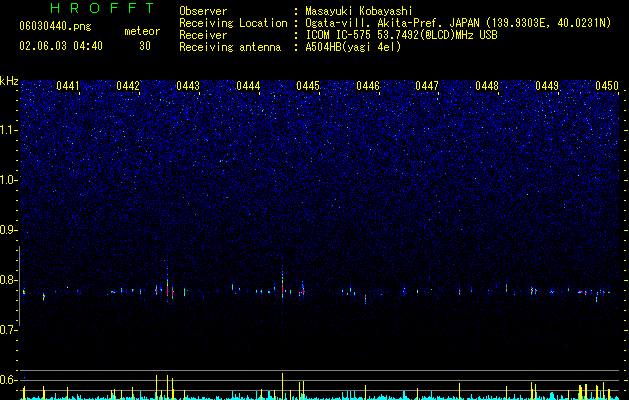Image resolution: width=629 pixels, height=400 pixels.
Task: Click the 0.7 kHz axis label
Action: 9,329
